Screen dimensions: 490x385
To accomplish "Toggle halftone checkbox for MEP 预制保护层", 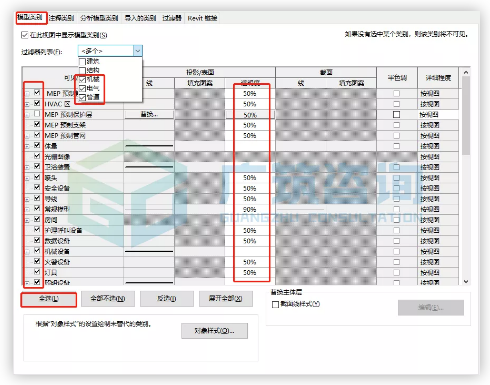I will 396,114.
